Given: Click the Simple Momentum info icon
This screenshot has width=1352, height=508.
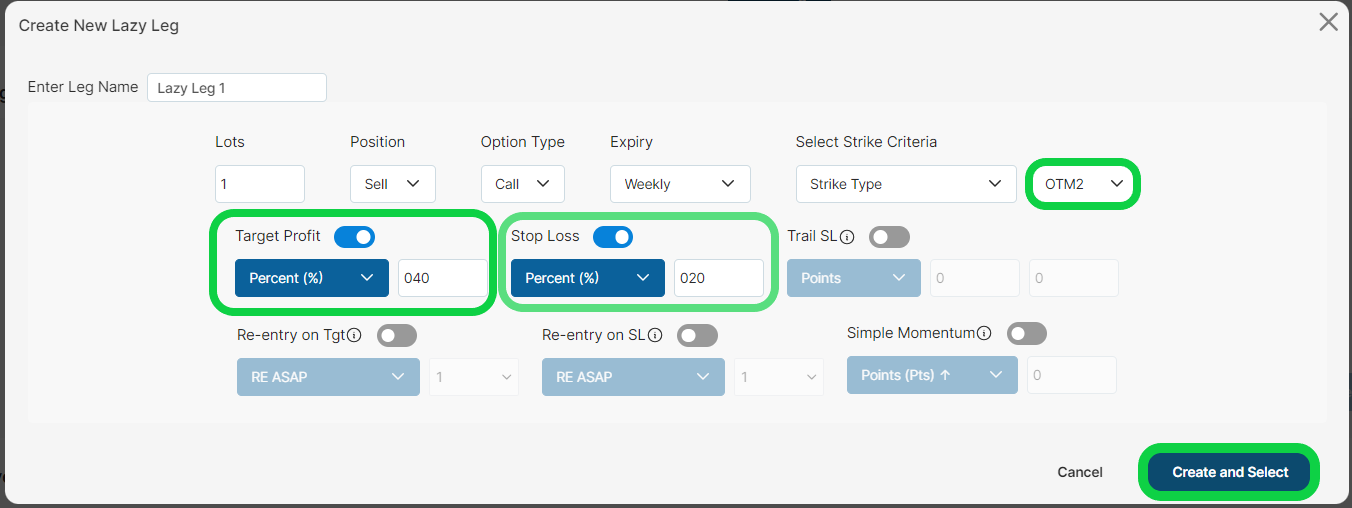Looking at the screenshot, I should [984, 333].
